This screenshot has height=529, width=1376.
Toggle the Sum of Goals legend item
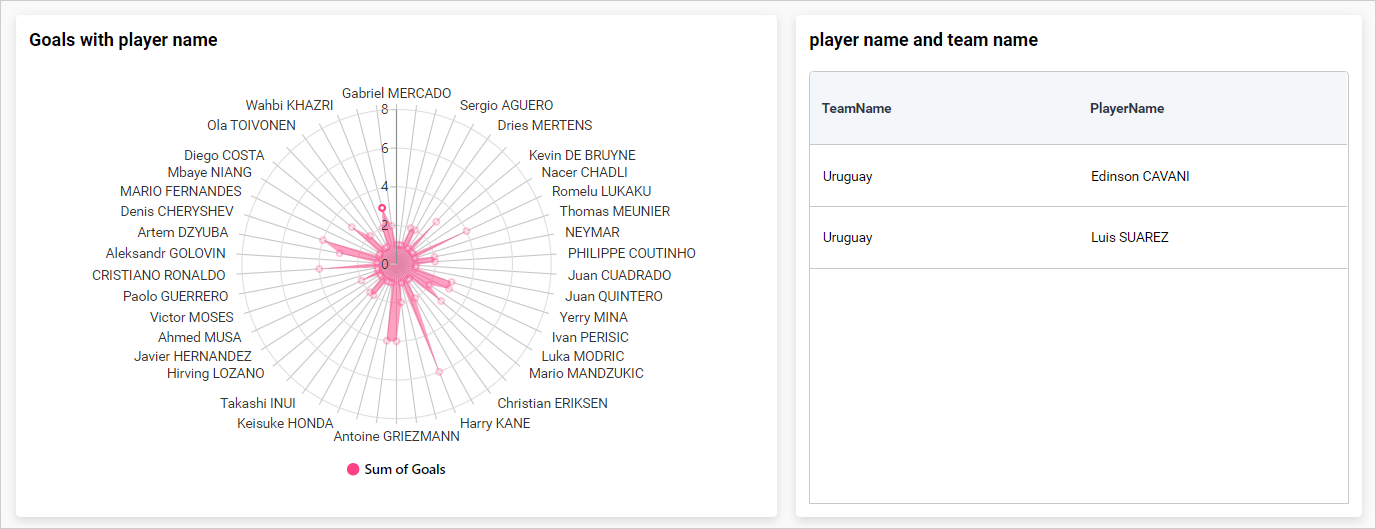pos(404,469)
